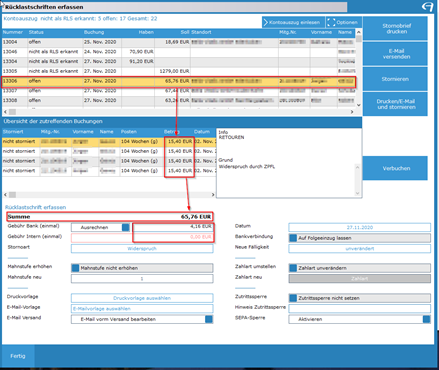Click the Datum field 27.11.2020
439x370 pixels.
coord(359,227)
